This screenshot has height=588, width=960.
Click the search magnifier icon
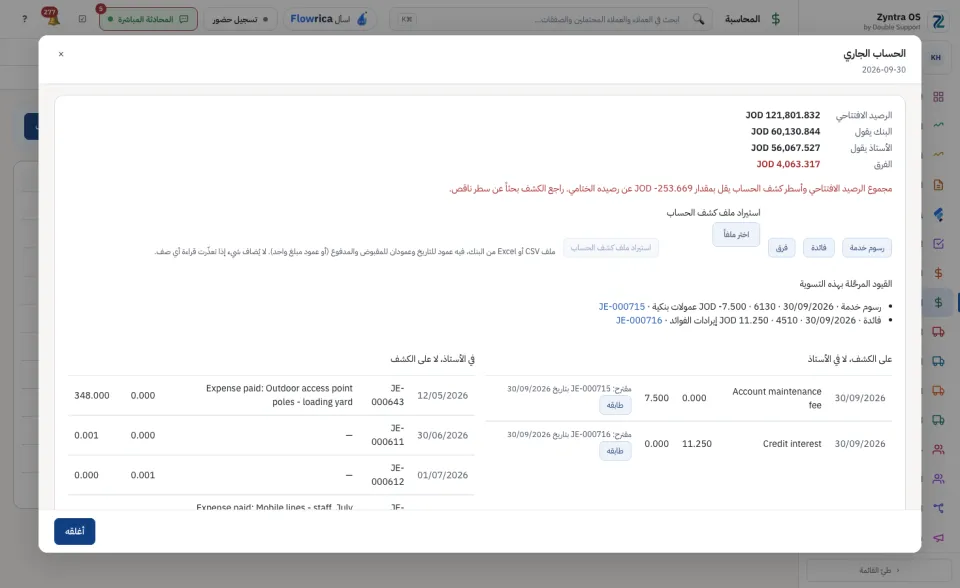699,19
